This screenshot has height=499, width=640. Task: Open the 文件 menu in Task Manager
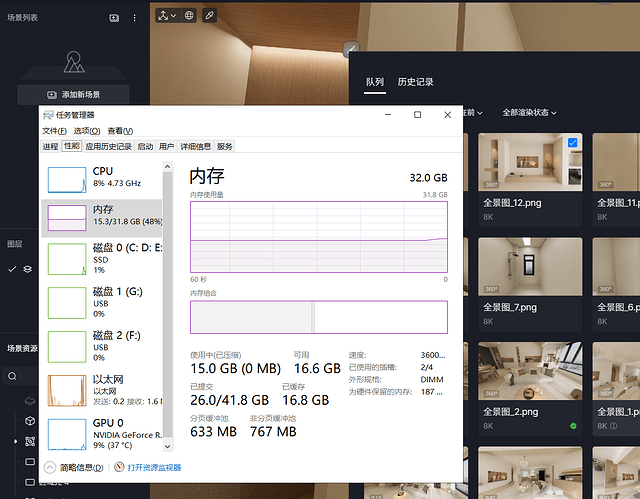point(54,131)
